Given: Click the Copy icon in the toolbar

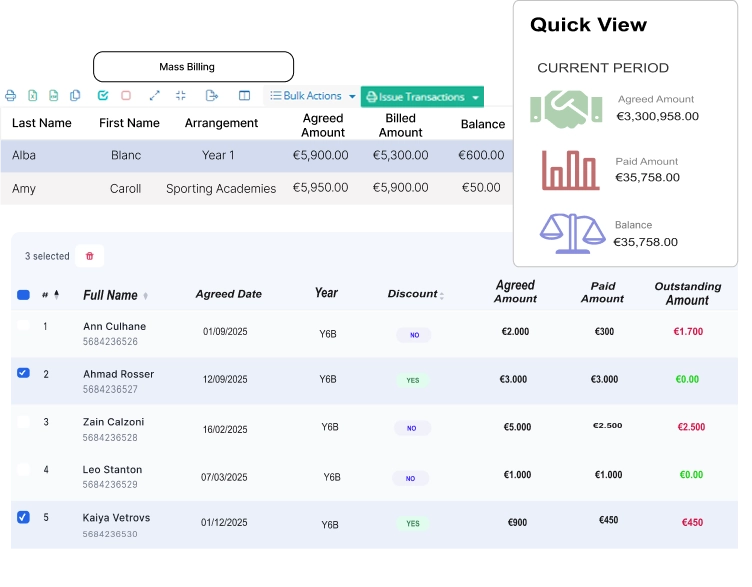Looking at the screenshot, I should (x=75, y=95).
